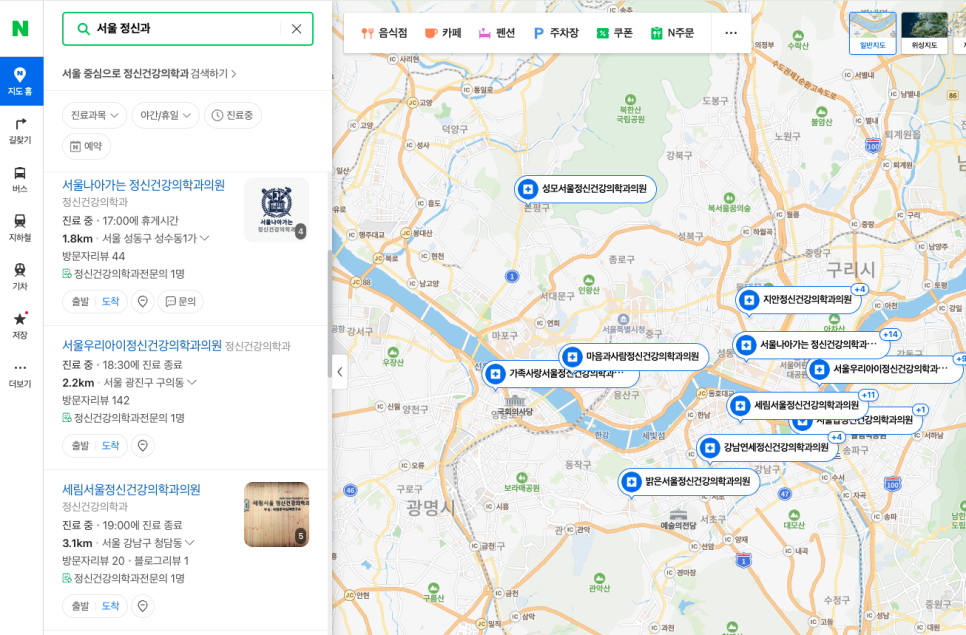The height and width of the screenshot is (635, 966).
Task: Open 지도 홈 in sidebar
Action: 20,81
